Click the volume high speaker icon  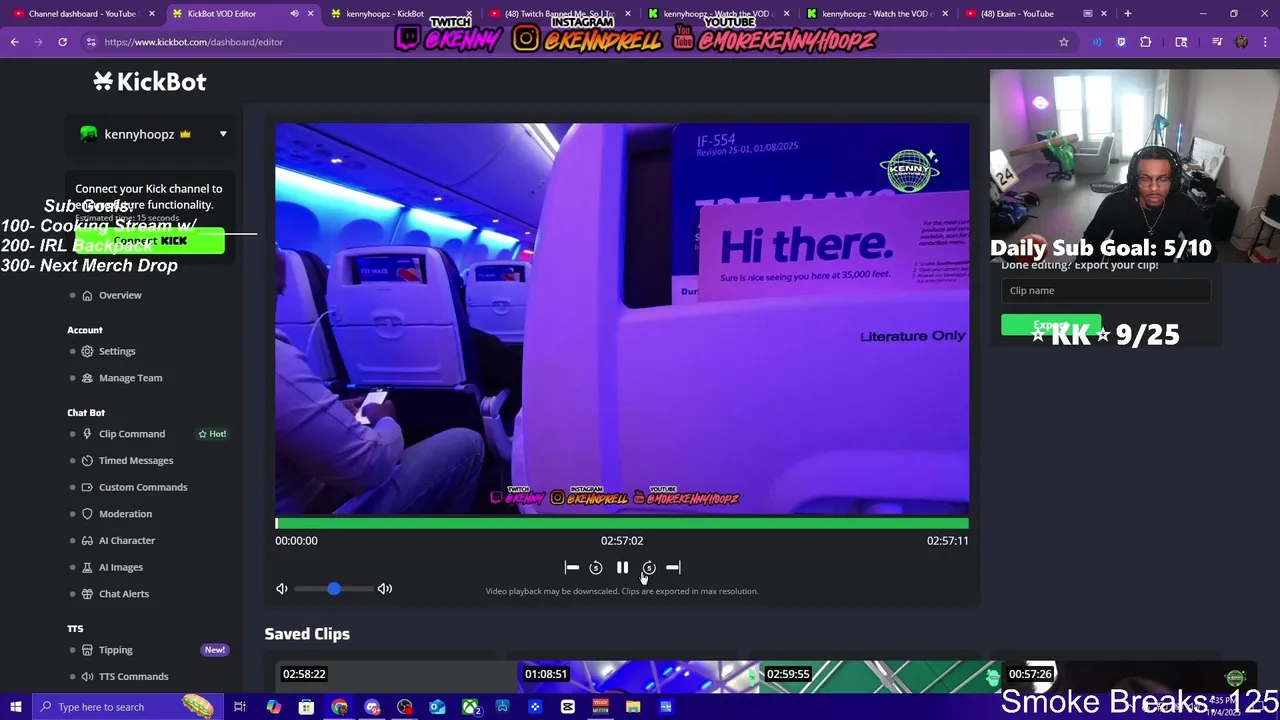pos(385,588)
